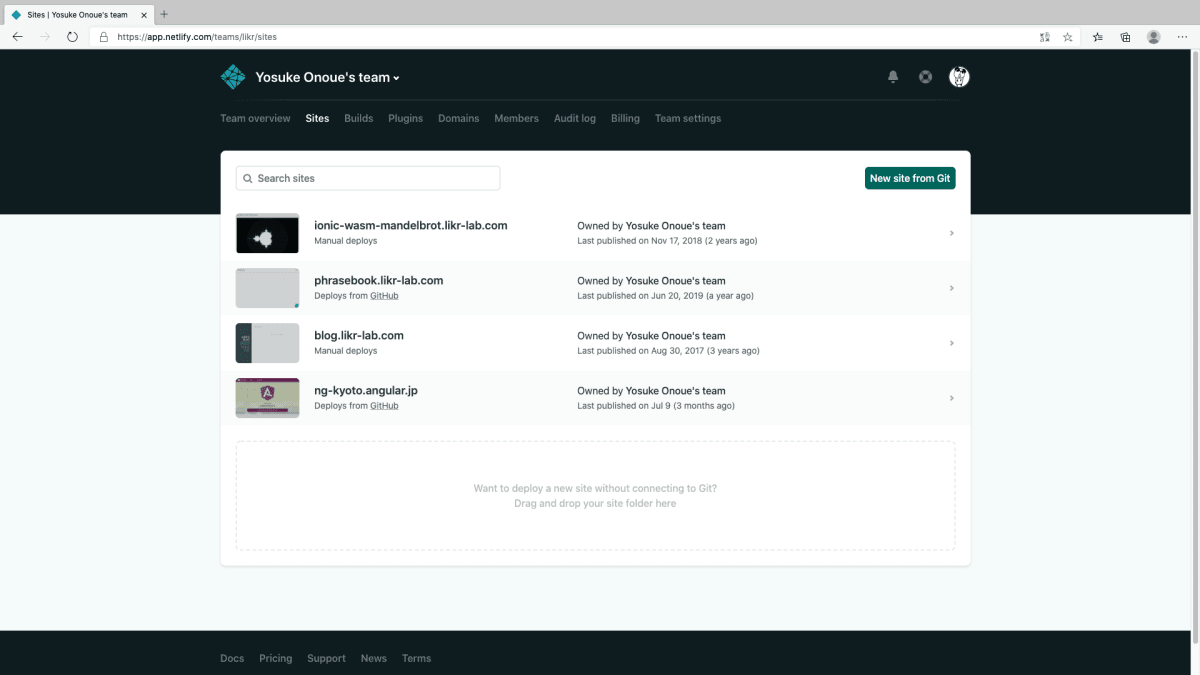Screen dimensions: 1200x675
Task: Open Support footer link
Action: [326, 658]
